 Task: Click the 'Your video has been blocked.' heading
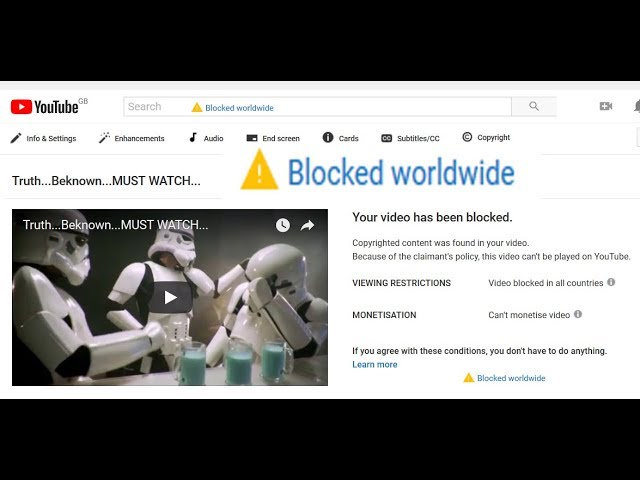tap(432, 217)
